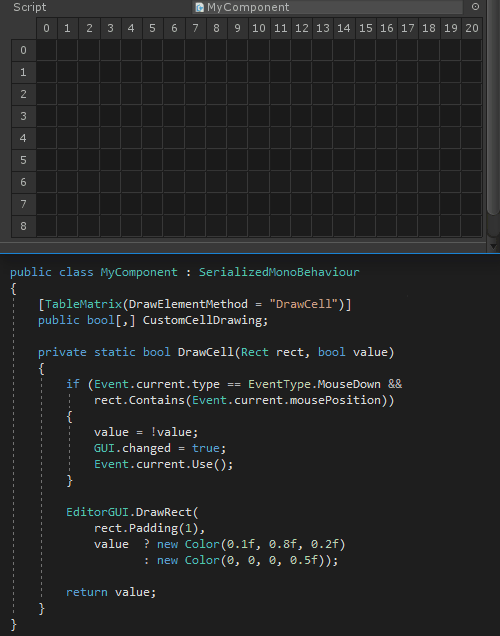The width and height of the screenshot is (500, 636).
Task: Toggle the cell at row 8, column 20
Action: click(472, 226)
